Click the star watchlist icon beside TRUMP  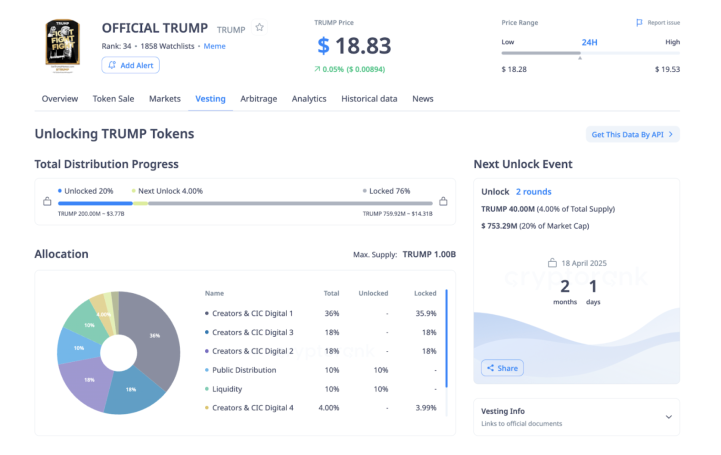coord(259,28)
